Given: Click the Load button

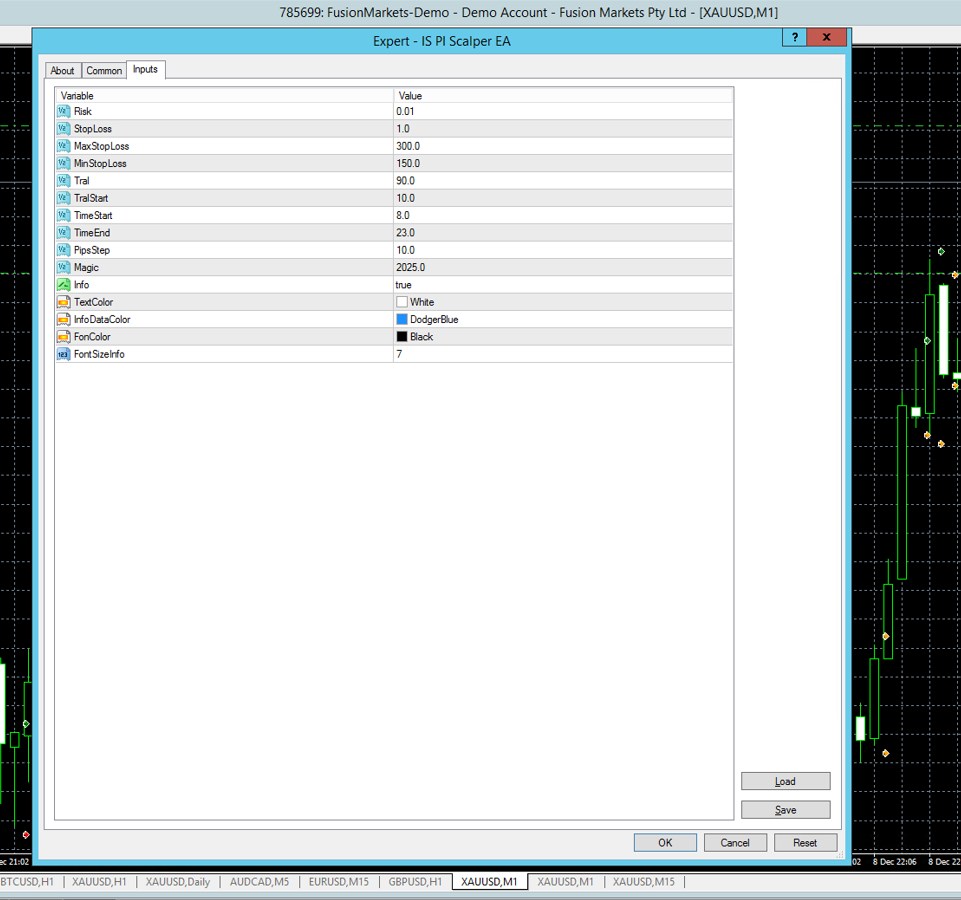Looking at the screenshot, I should pos(785,781).
